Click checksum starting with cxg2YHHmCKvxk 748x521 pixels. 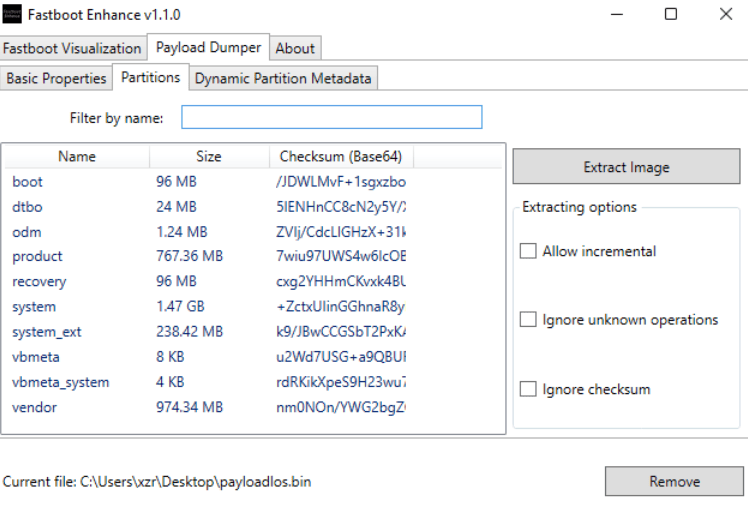pyautogui.click(x=341, y=281)
